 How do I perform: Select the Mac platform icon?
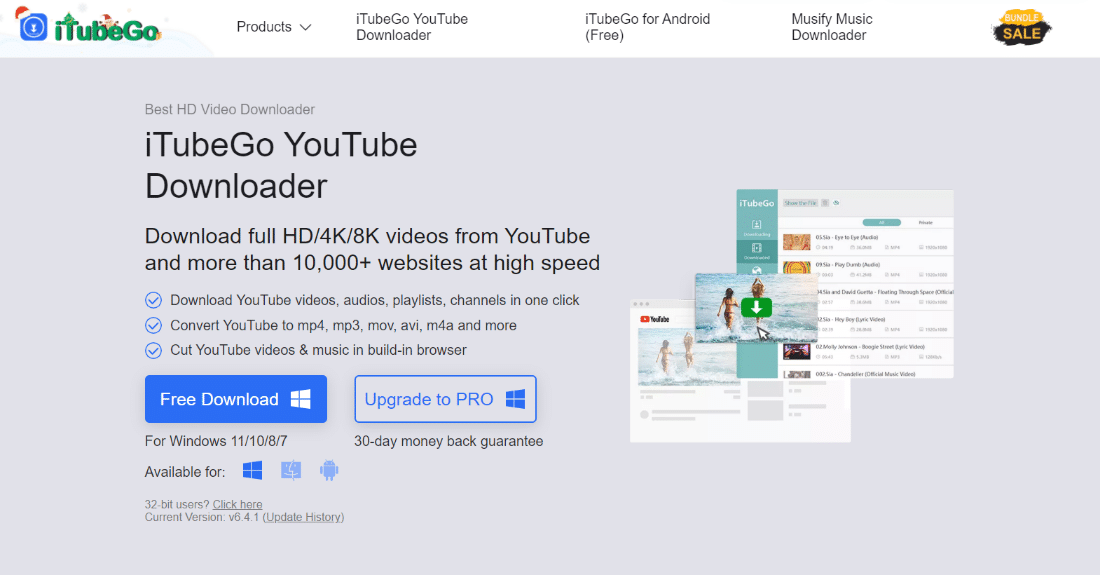click(291, 471)
